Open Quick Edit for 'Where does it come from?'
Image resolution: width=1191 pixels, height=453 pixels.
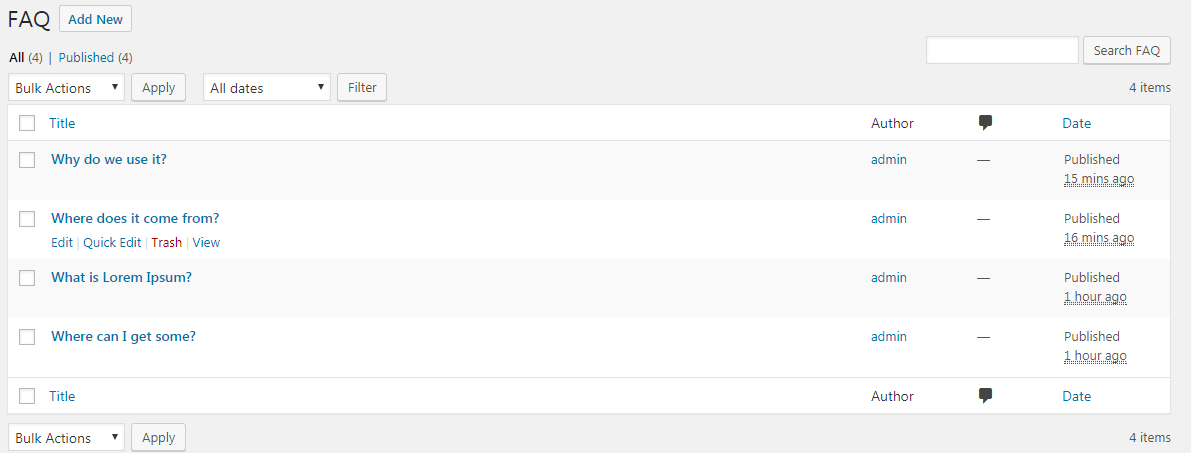coord(112,242)
